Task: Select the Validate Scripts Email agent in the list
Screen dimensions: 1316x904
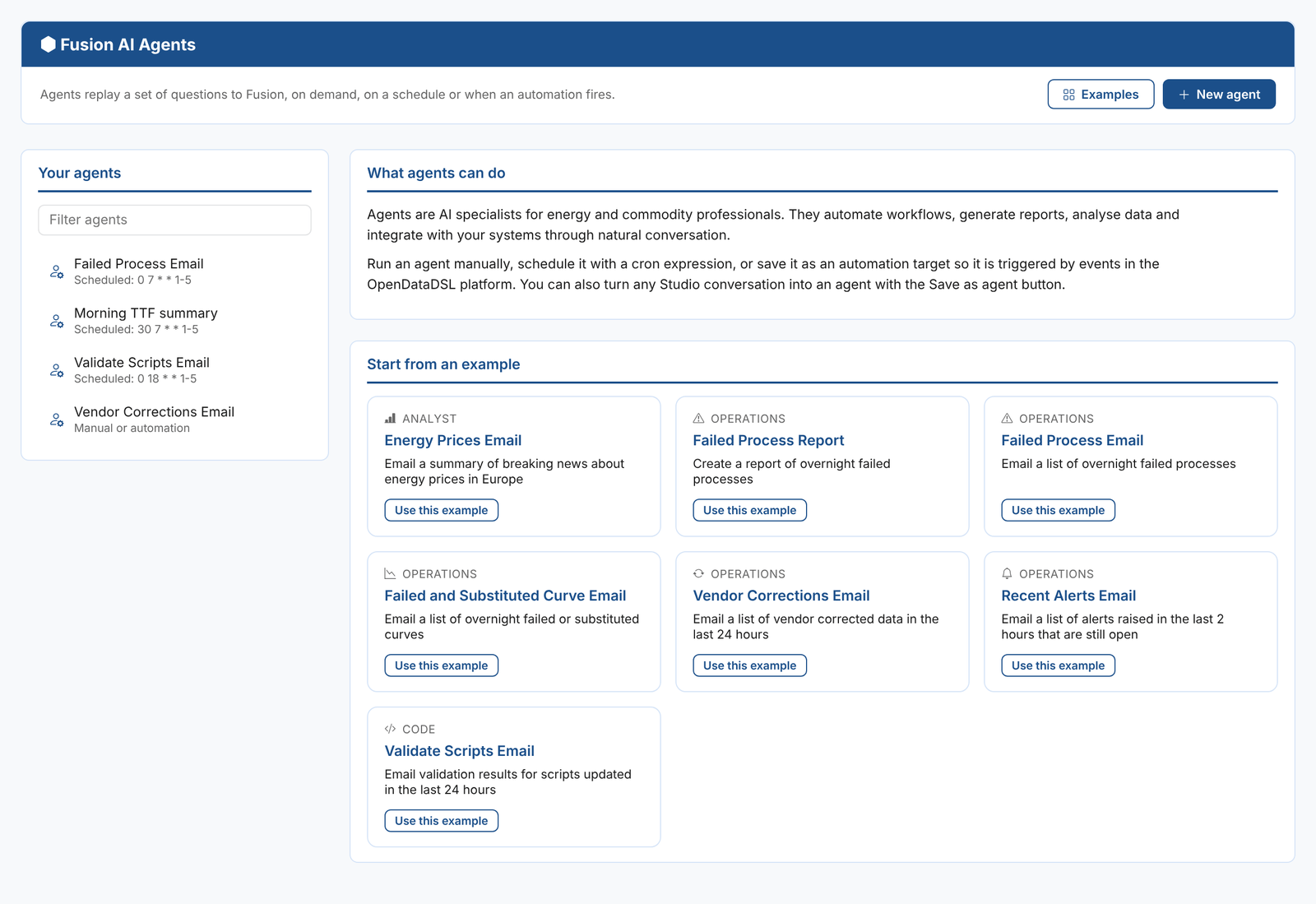Action: 174,370
